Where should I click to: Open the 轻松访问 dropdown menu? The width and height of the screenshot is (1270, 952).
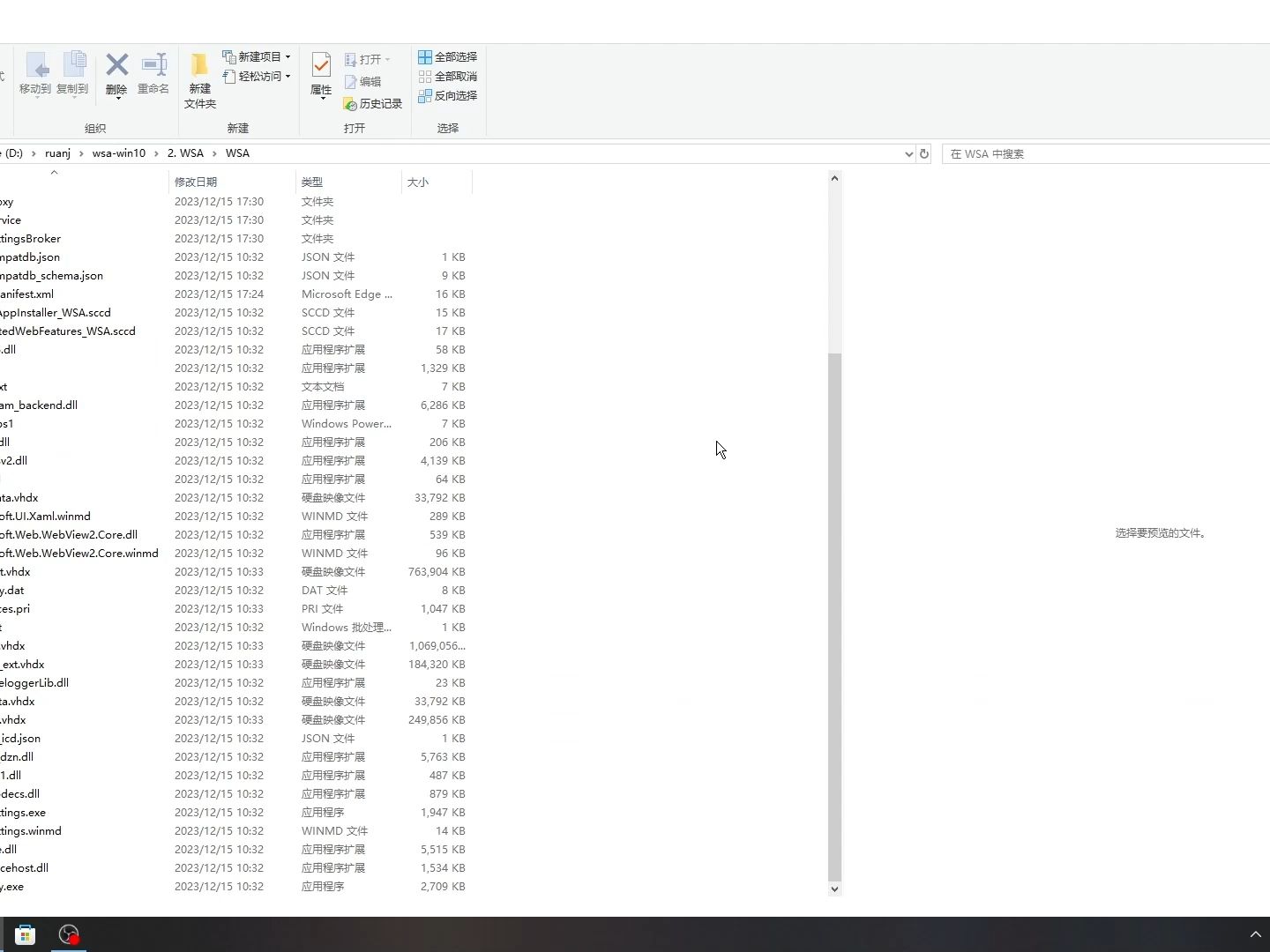click(257, 77)
